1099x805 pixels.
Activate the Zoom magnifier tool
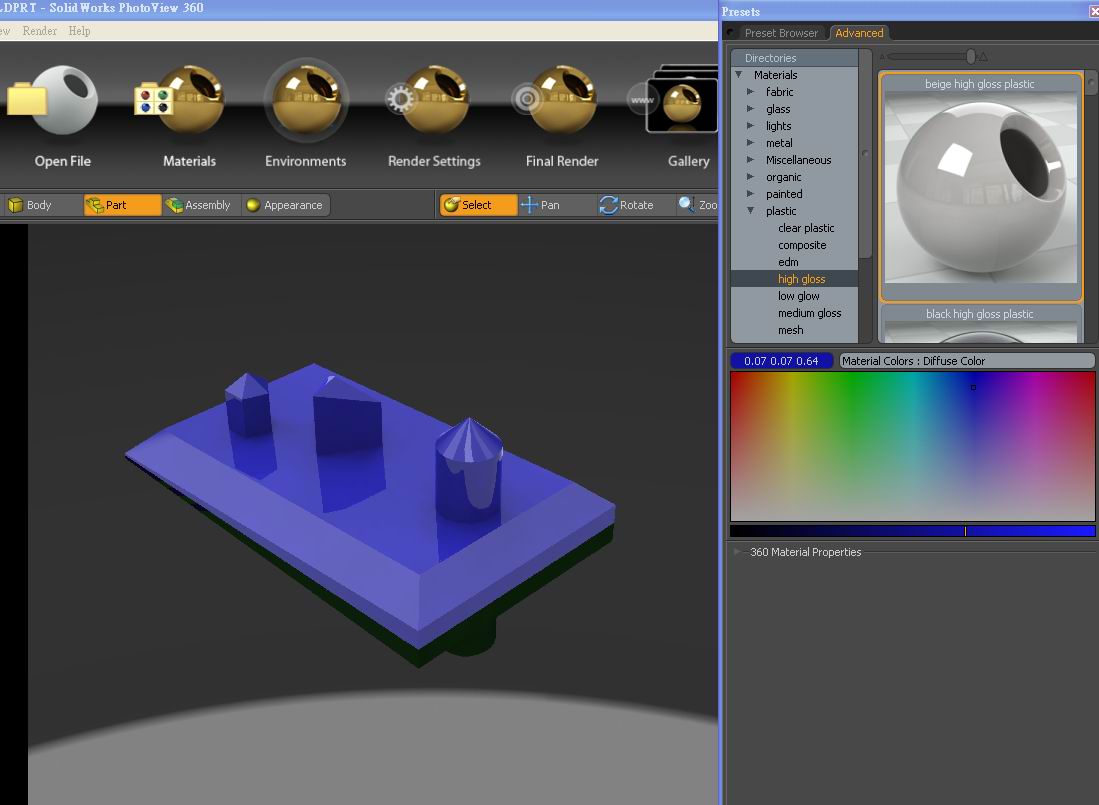point(697,205)
